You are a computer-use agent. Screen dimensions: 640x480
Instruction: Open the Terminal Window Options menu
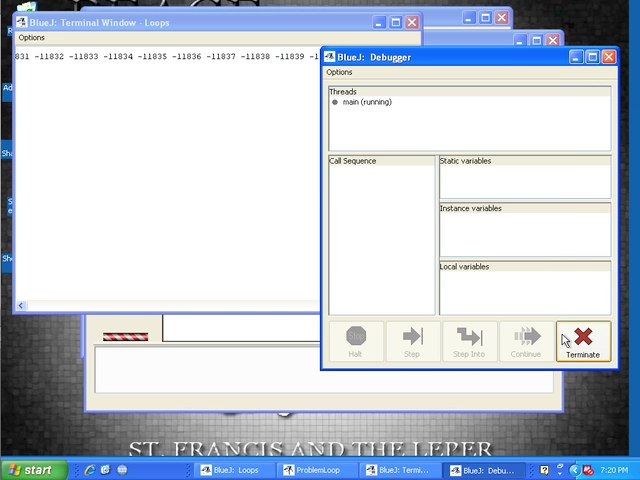[x=31, y=38]
